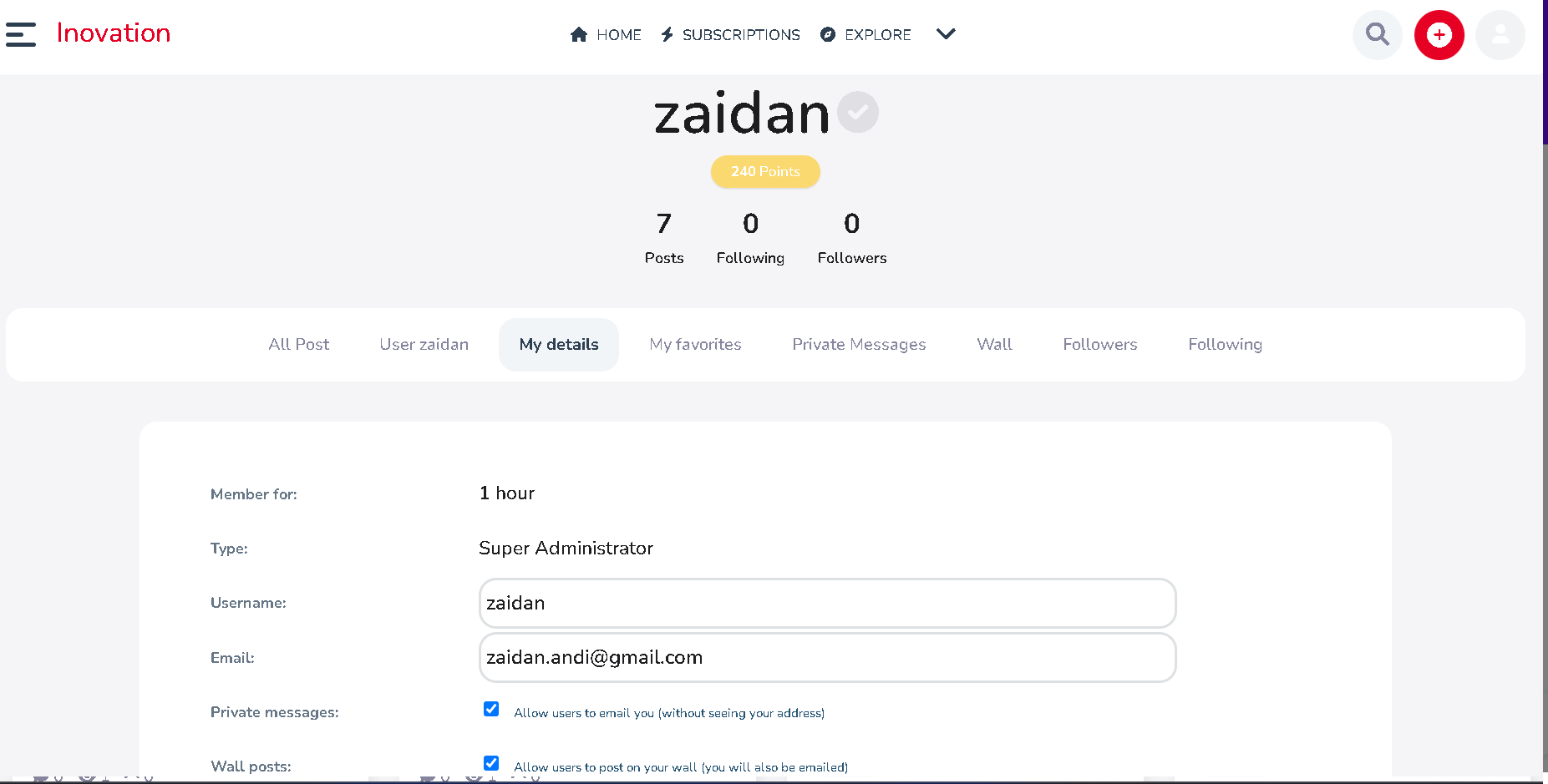Select the All Post tab
1548x784 pixels.
[x=299, y=345]
